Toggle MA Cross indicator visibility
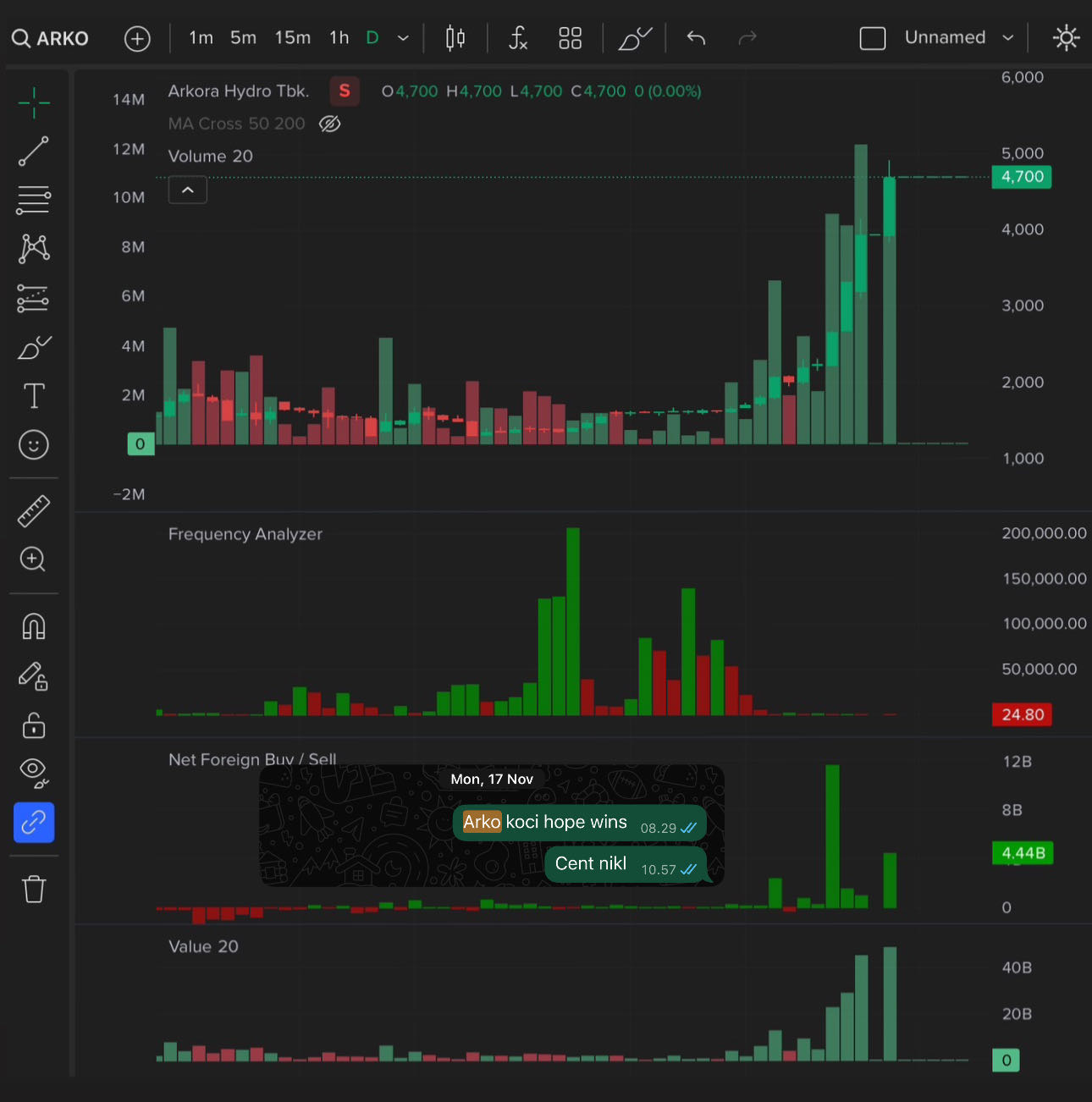1092x1102 pixels. 329,124
